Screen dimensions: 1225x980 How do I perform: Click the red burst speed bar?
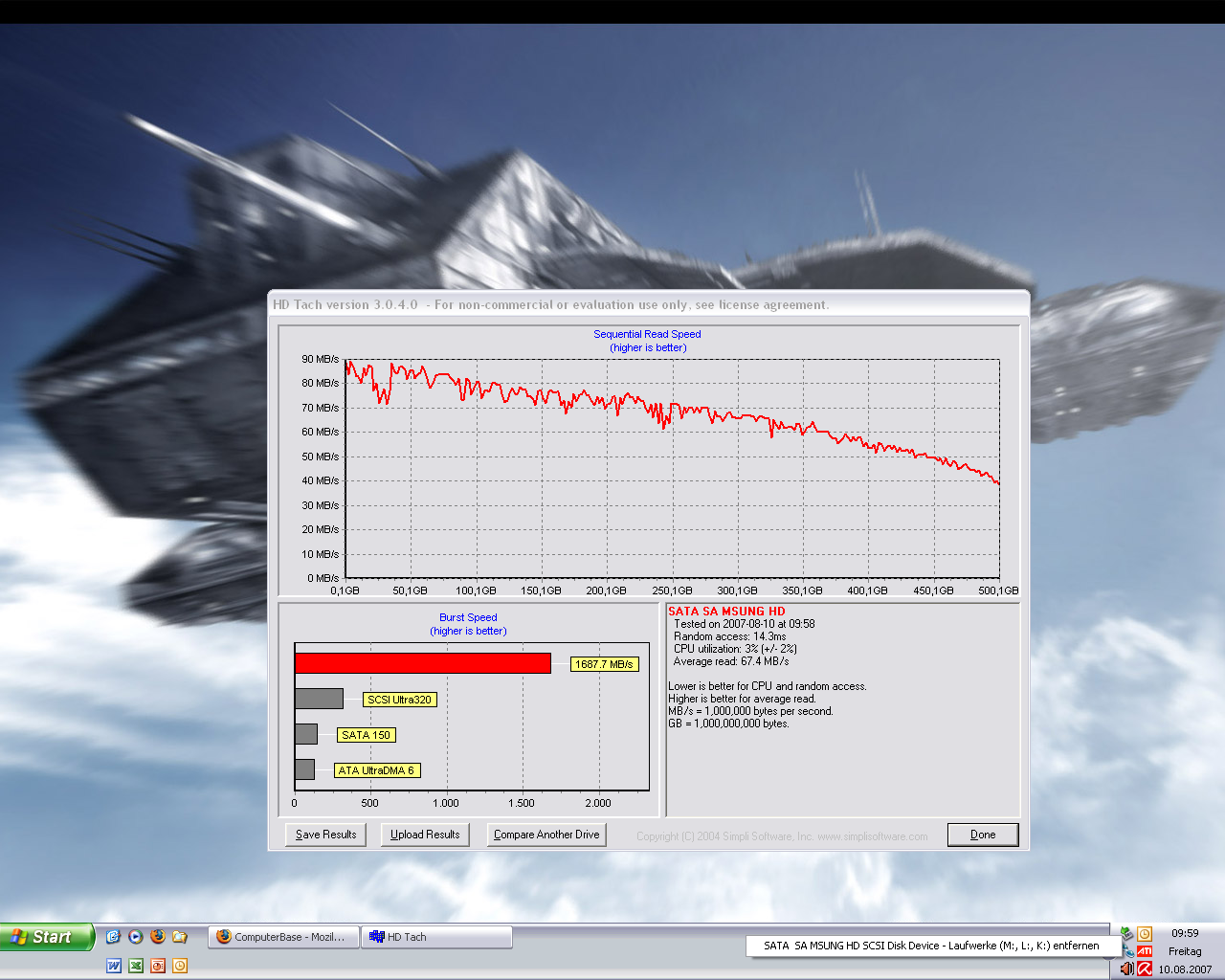tap(423, 663)
